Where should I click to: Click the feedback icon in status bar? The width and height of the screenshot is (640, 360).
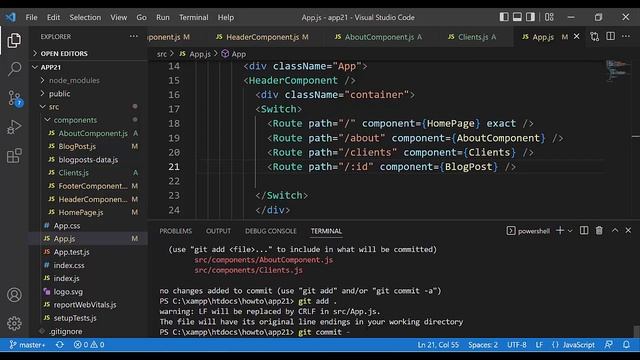click(x=609, y=345)
